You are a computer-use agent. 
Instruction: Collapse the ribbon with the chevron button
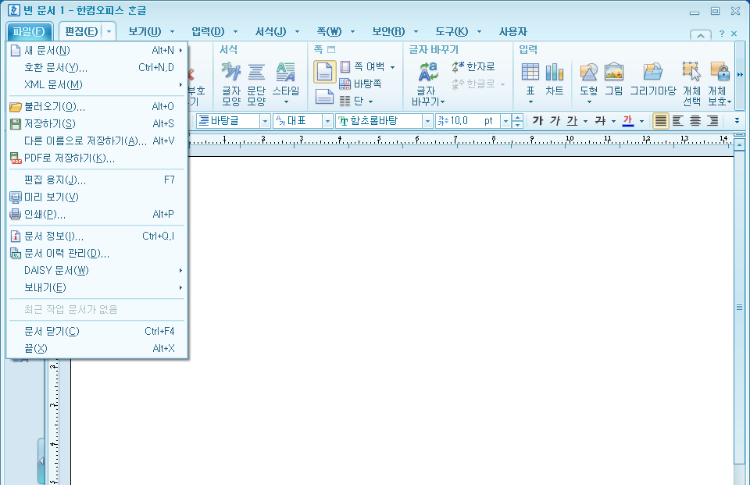pyautogui.click(x=700, y=34)
